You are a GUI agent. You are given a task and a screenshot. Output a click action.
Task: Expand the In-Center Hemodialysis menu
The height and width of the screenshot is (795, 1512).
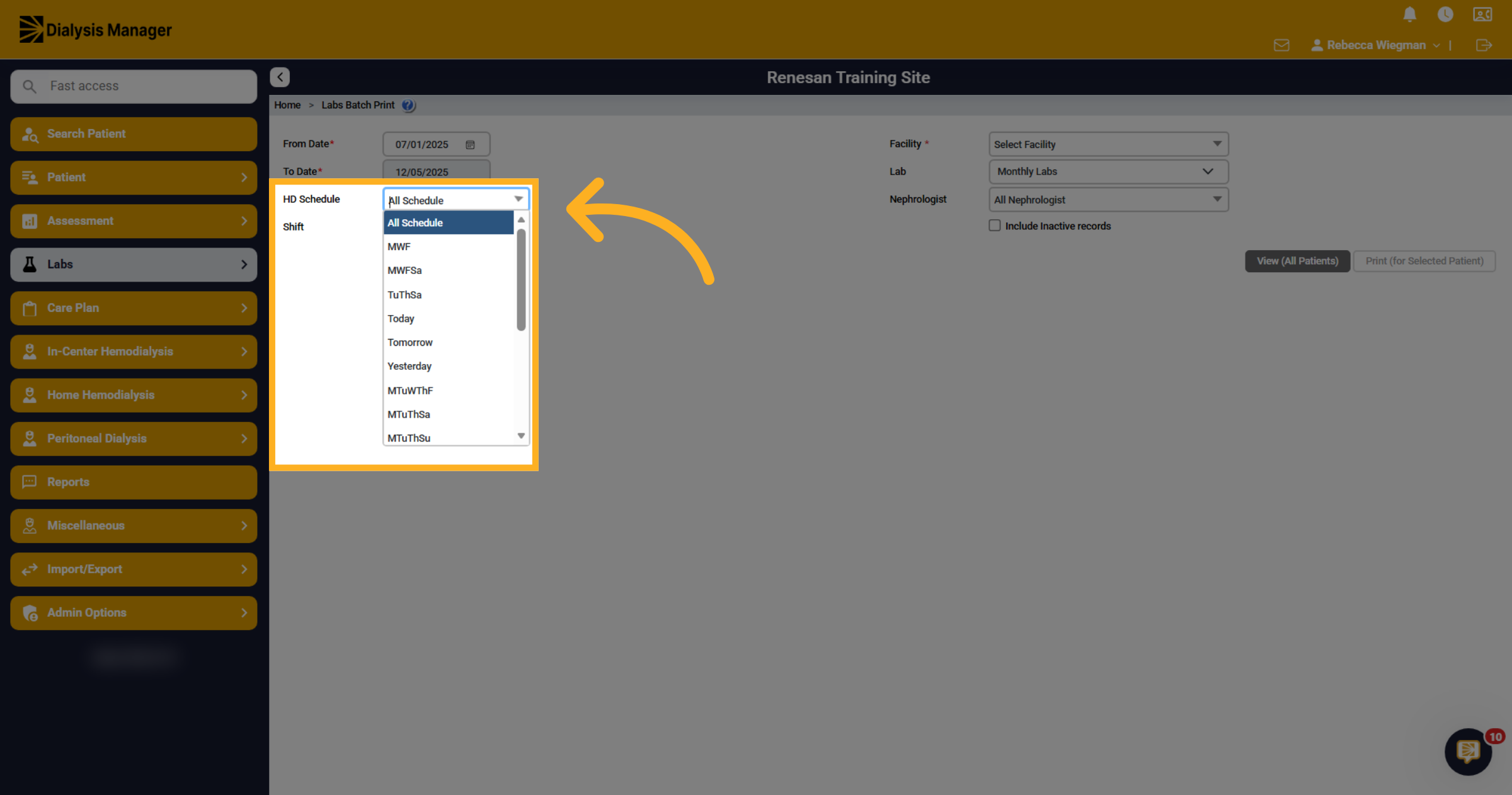(134, 352)
